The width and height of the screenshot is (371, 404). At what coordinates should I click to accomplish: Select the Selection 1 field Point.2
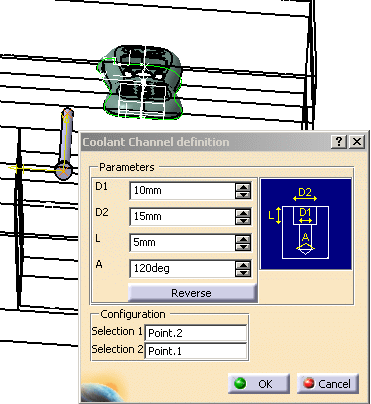[196, 333]
